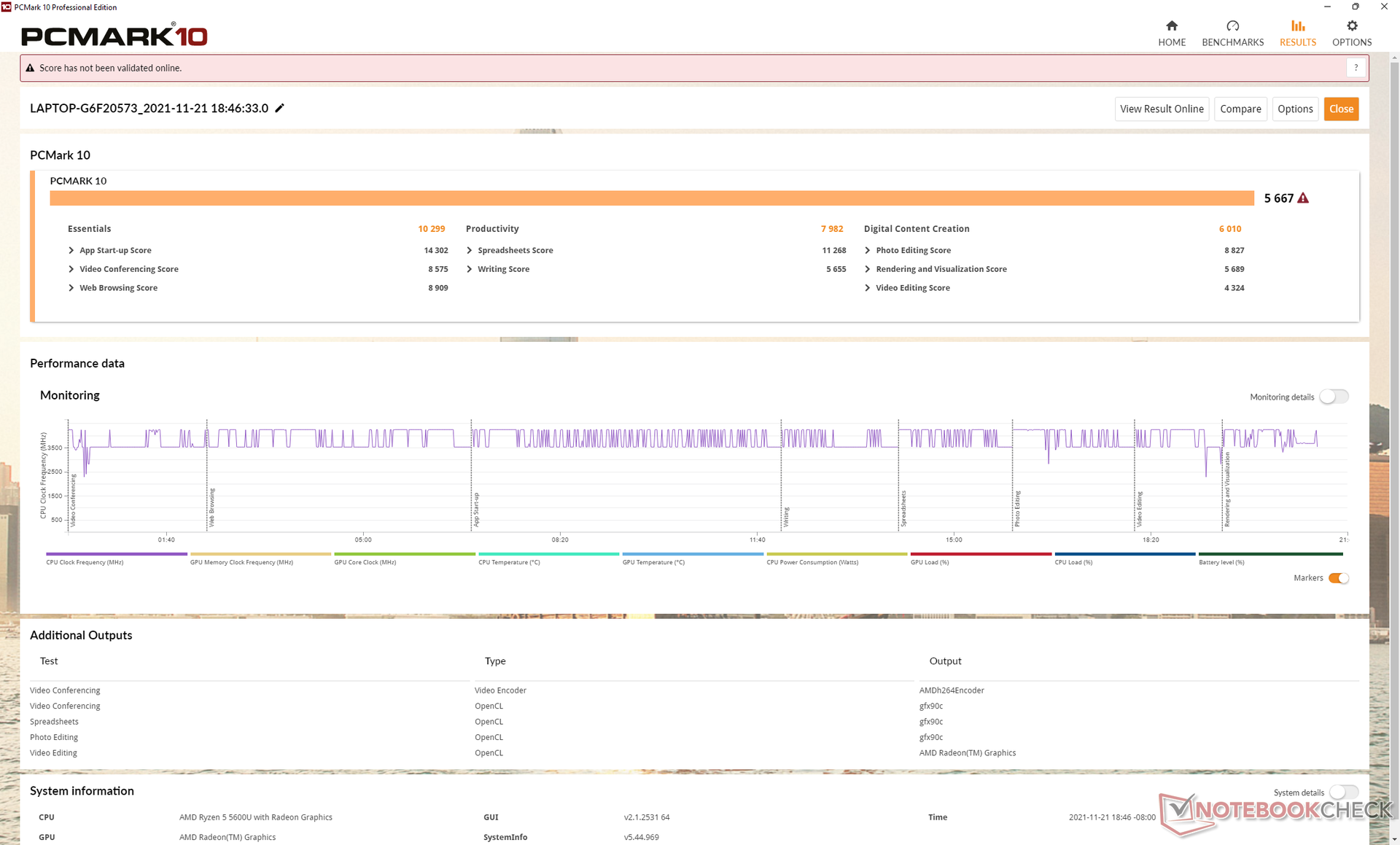The height and width of the screenshot is (845, 1400).
Task: Click the pencil icon to rename result
Action: 280,108
